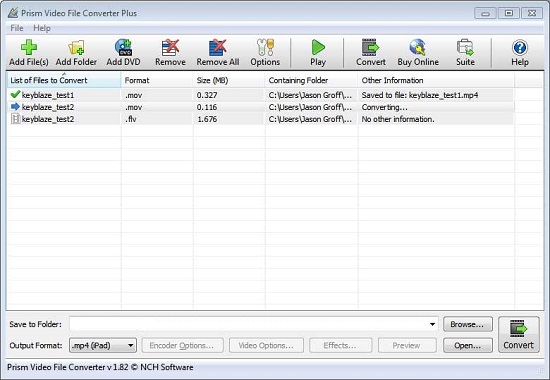The image size is (550, 380).
Task: Click 'Saved to file: keyblaze_test1.mp4' text
Action: [x=420, y=95]
